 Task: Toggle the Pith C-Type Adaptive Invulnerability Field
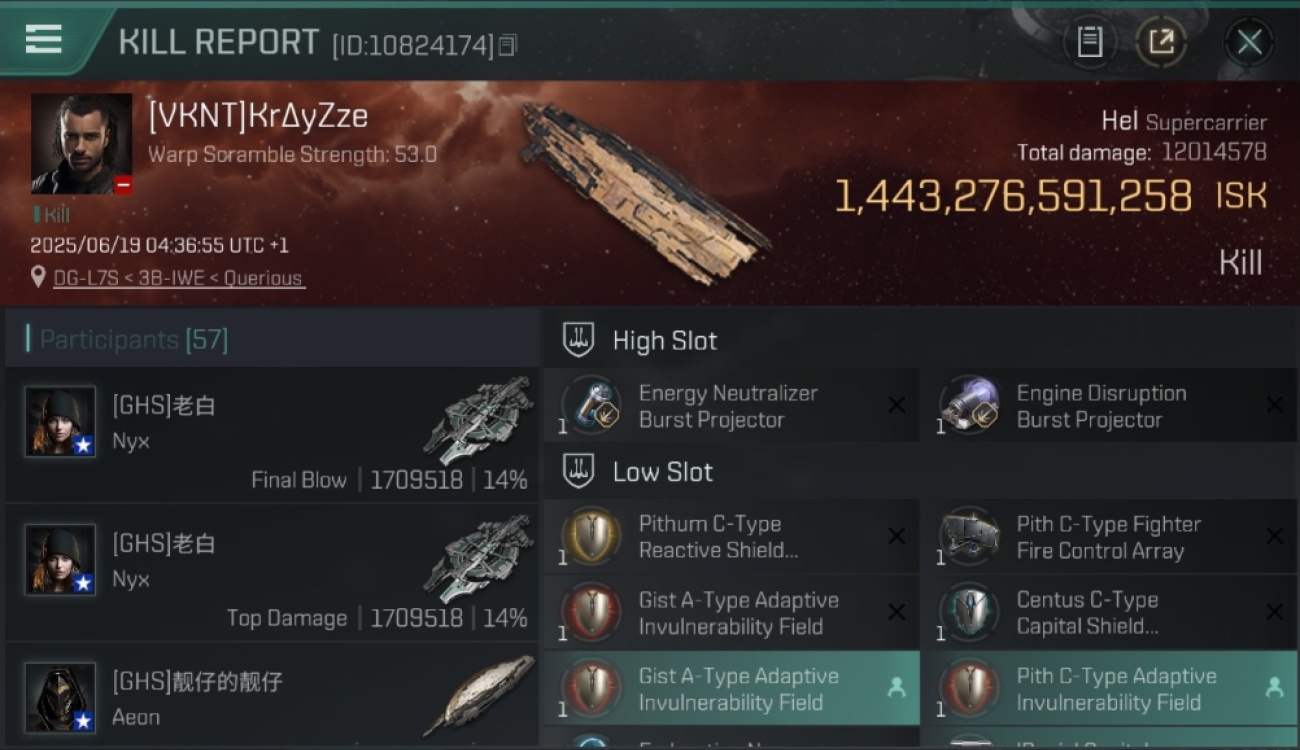(1109, 689)
